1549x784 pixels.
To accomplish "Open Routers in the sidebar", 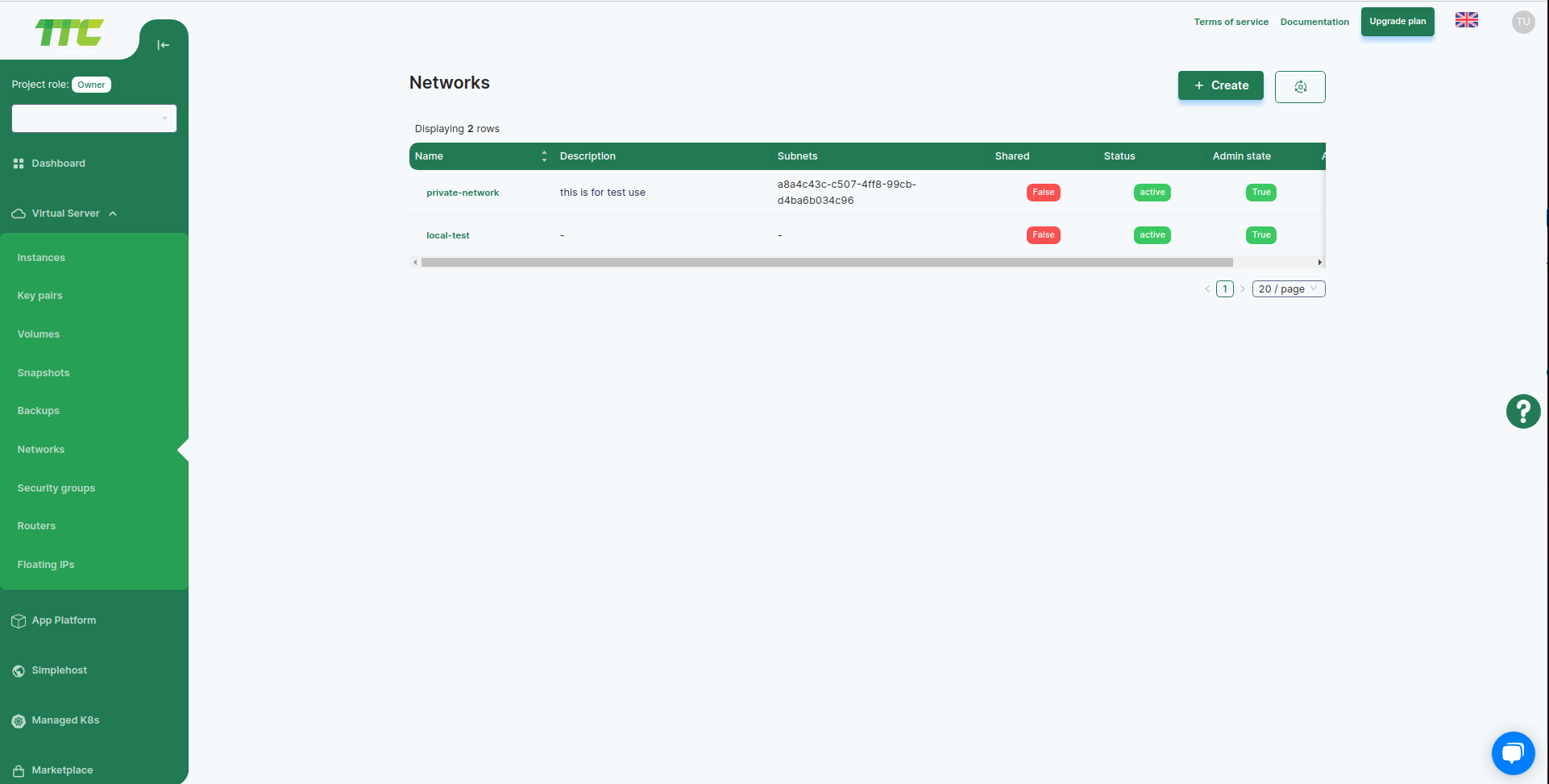I will tap(36, 526).
